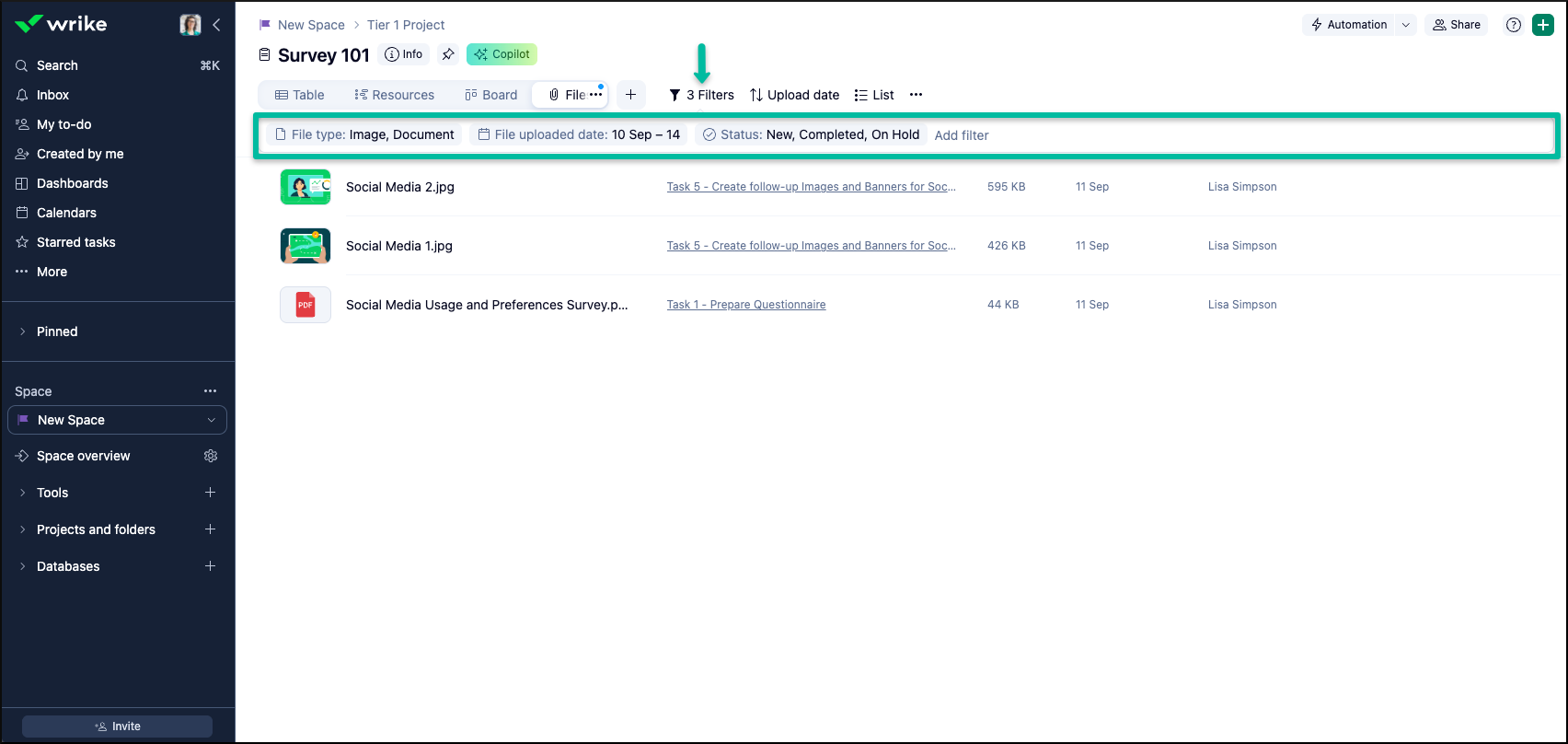This screenshot has width=1568, height=744.
Task: Open the Copilot assistant
Action: 502,54
